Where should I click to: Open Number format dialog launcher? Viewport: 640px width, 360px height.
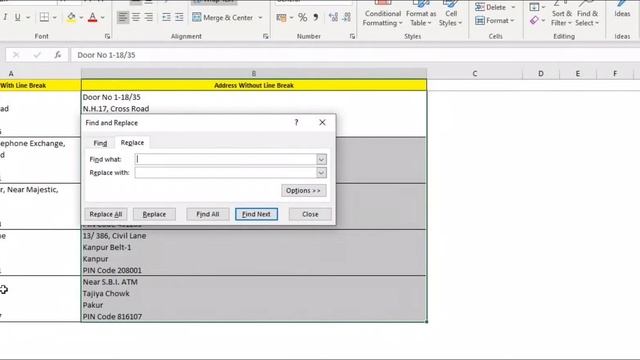click(352, 36)
